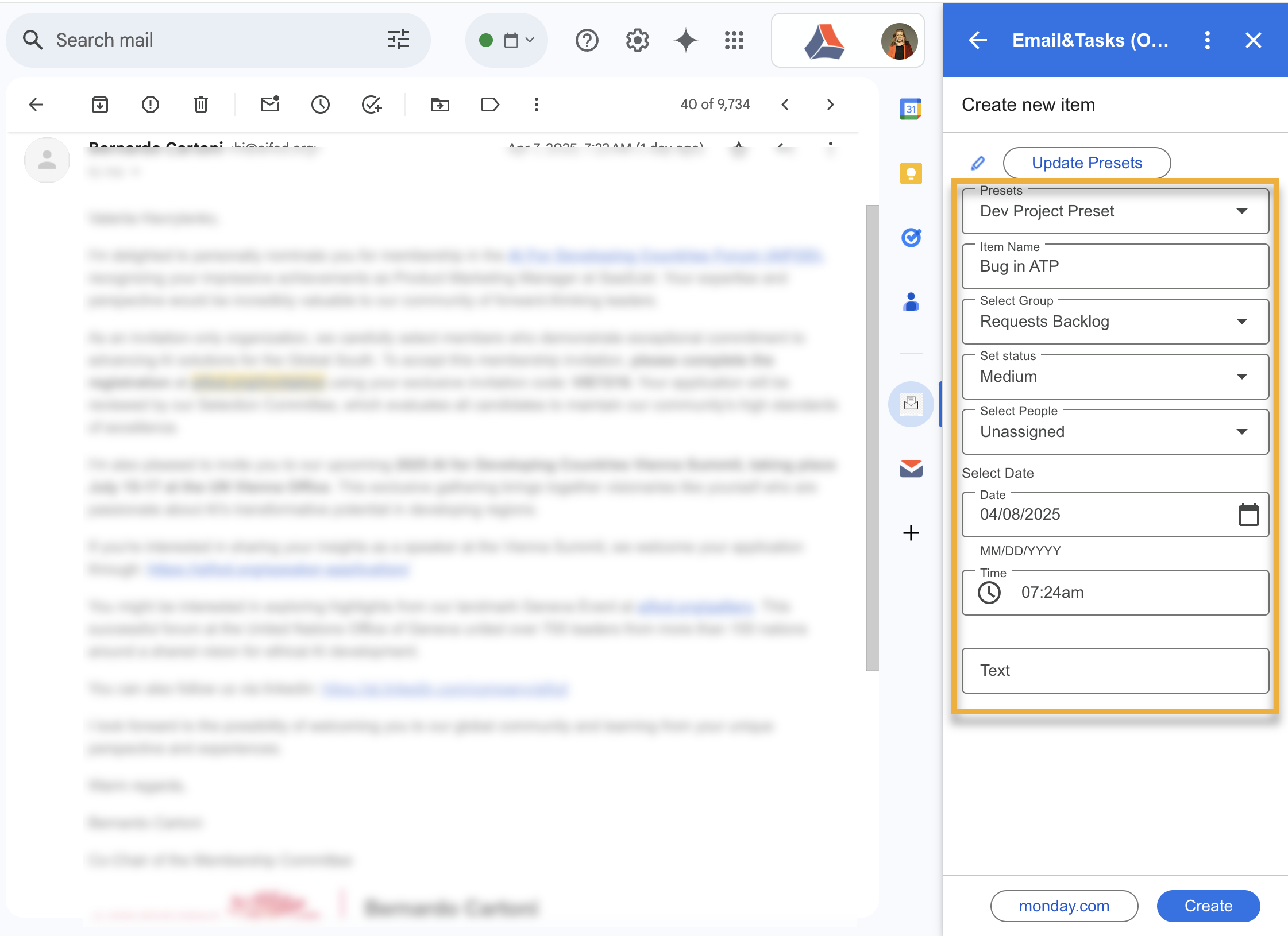Click the Update Presets button
Viewport: 1288px width, 936px height.
click(1086, 163)
